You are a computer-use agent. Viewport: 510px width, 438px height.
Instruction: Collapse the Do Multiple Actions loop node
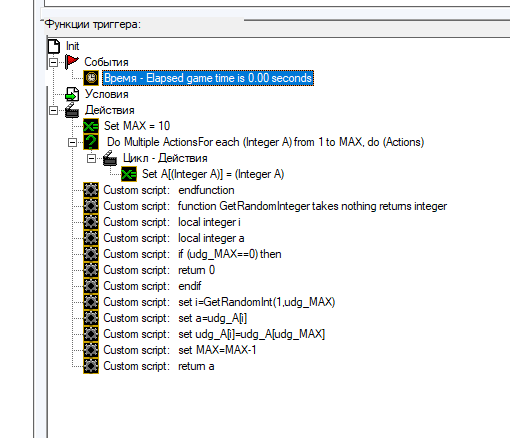tap(72, 143)
